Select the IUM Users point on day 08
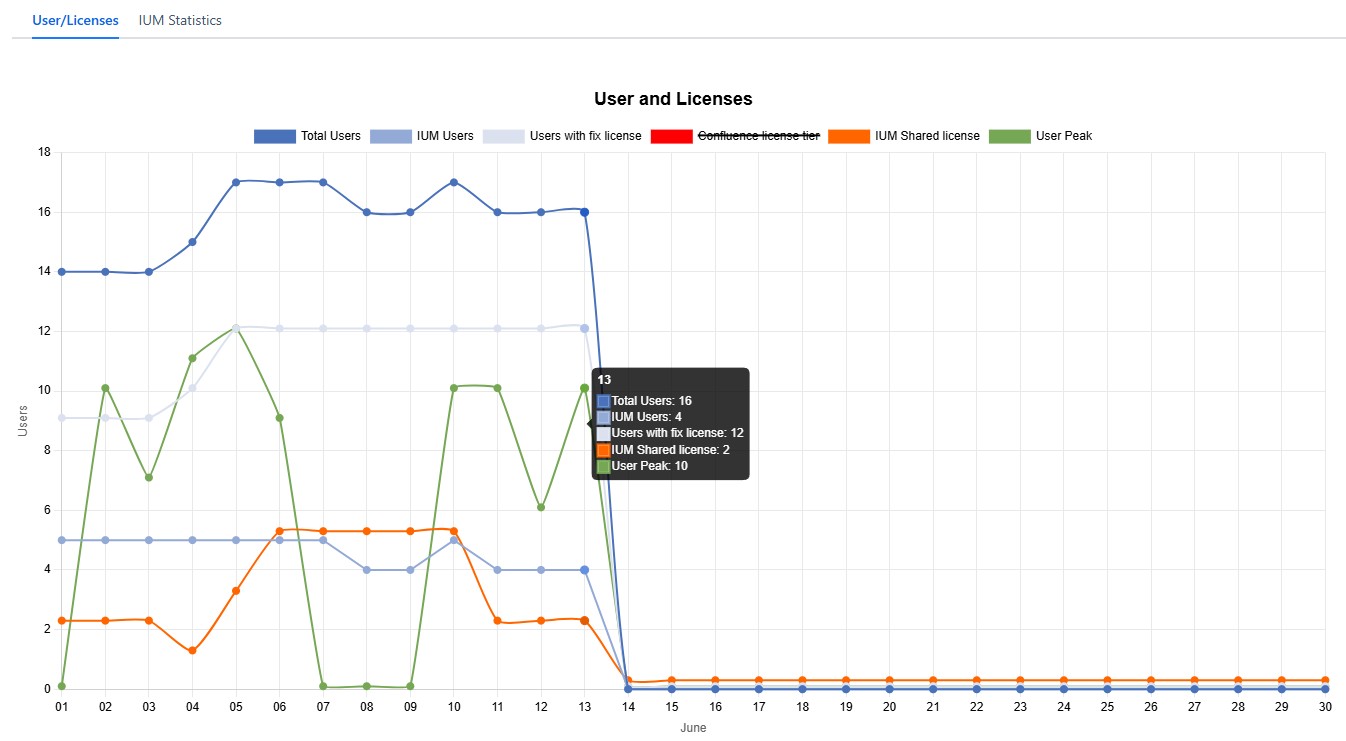 coord(367,570)
